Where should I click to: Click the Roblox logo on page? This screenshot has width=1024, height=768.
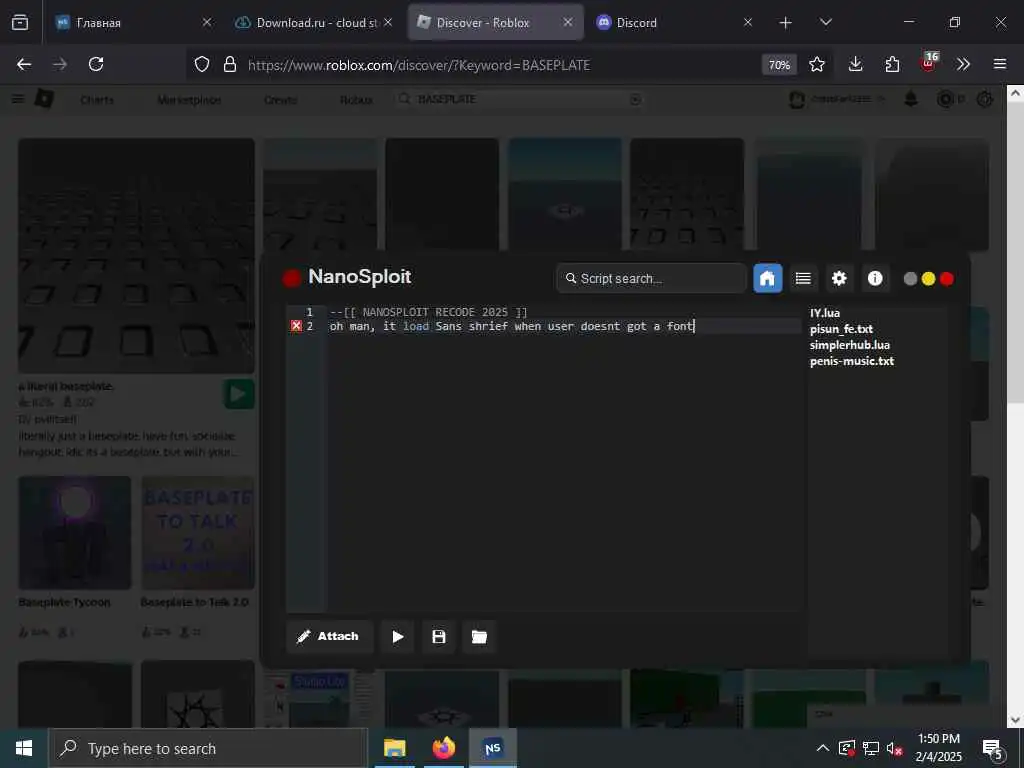(44, 99)
